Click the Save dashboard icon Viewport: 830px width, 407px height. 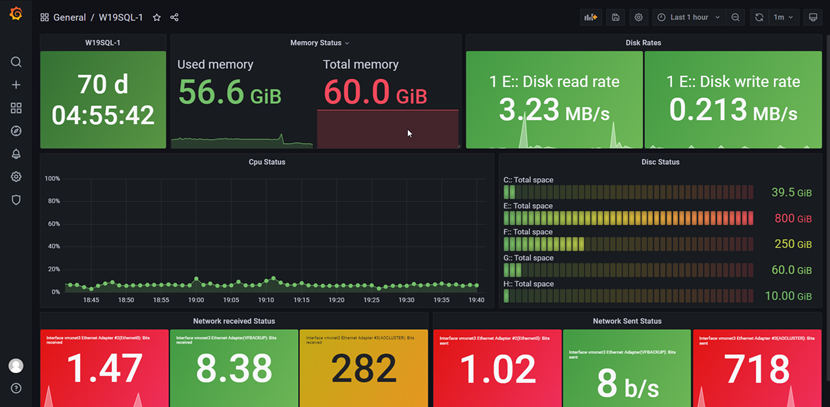tap(615, 17)
